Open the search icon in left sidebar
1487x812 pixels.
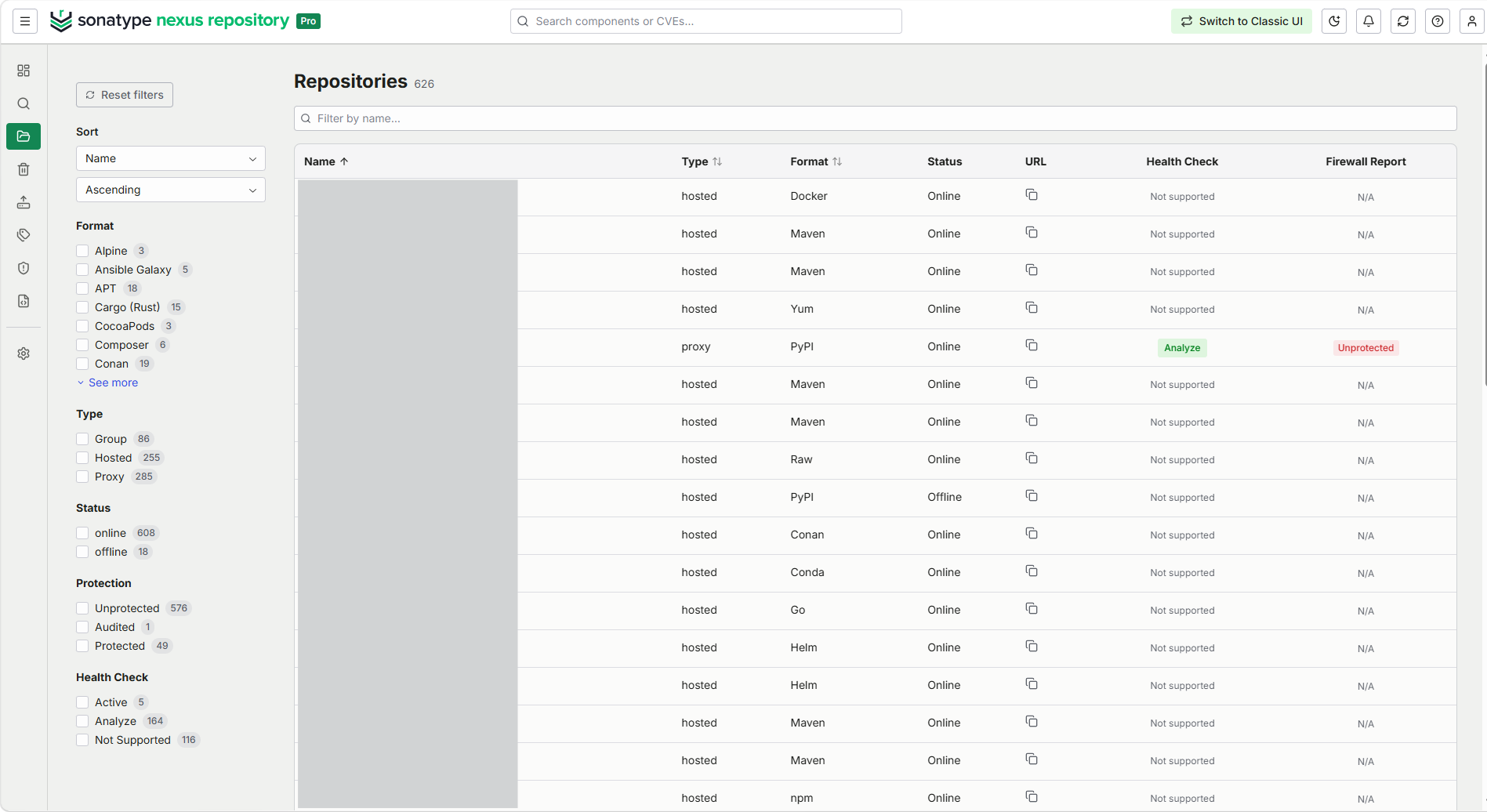pyautogui.click(x=24, y=103)
